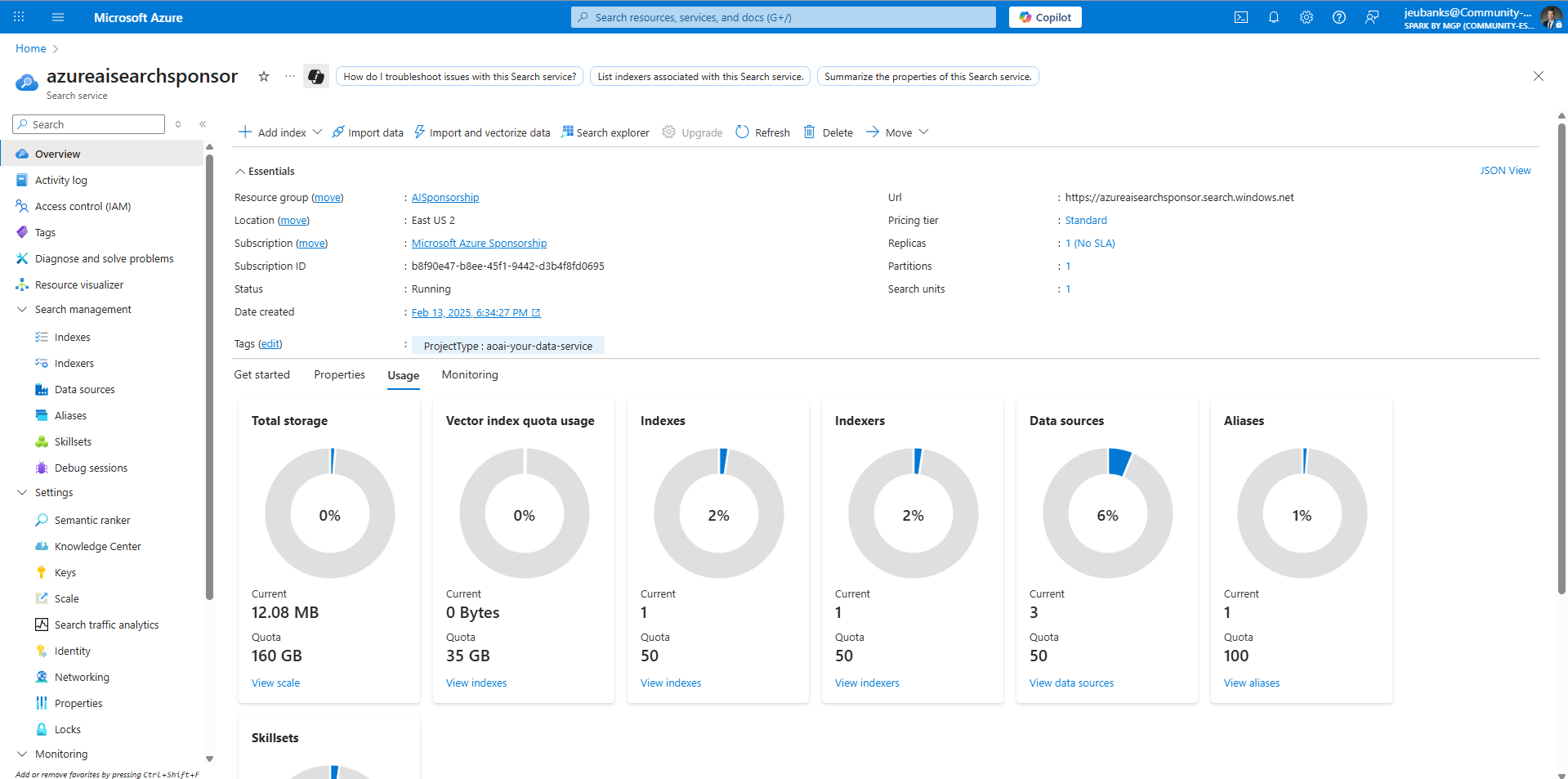Open Indexes under Search management
This screenshot has width=1568, height=779.
click(x=72, y=337)
